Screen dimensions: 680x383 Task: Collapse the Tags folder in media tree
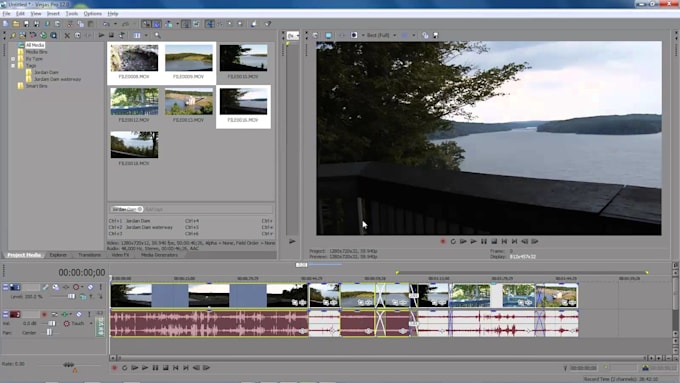[13, 65]
